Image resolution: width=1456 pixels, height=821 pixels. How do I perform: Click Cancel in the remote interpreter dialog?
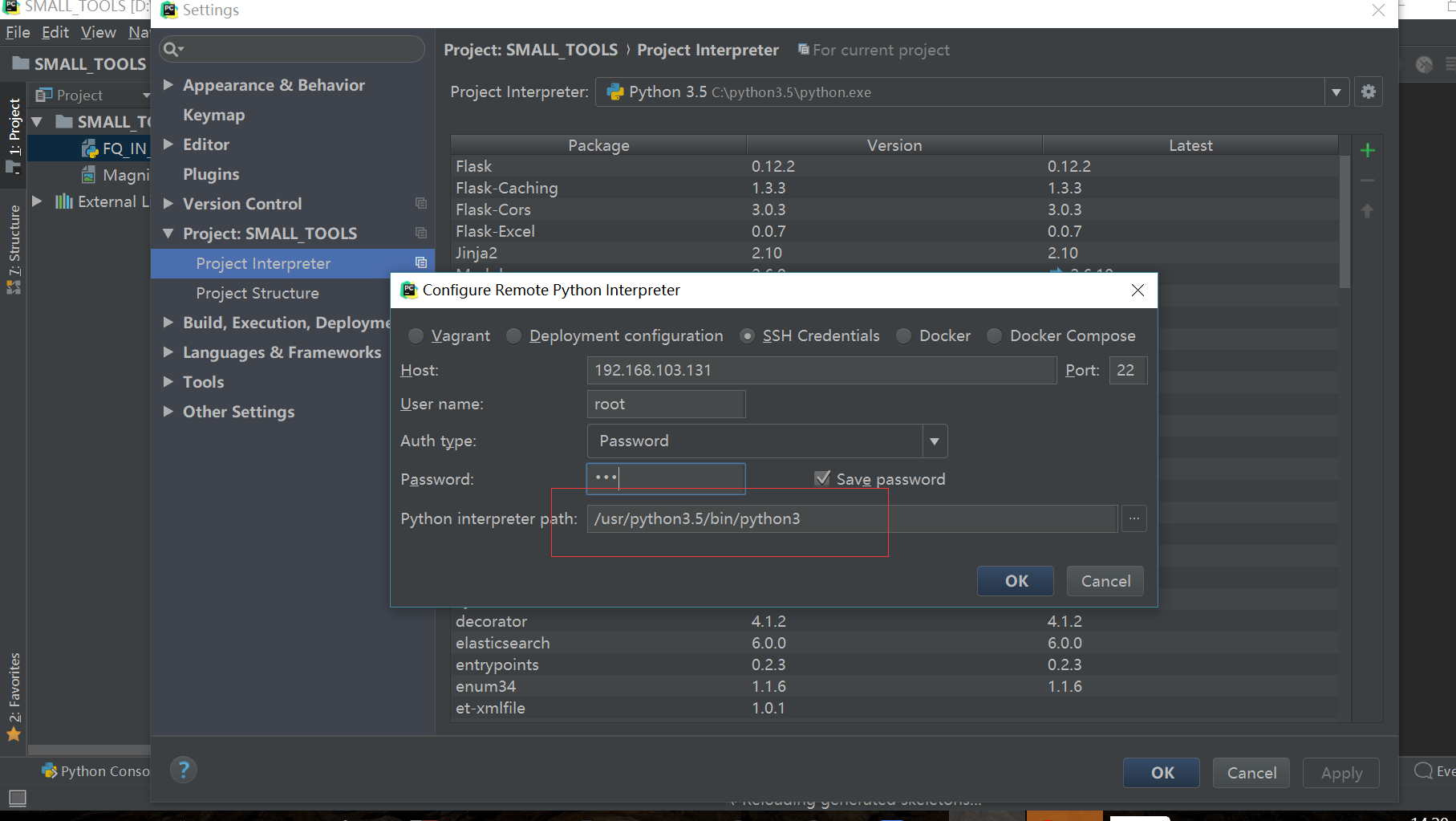1105,581
